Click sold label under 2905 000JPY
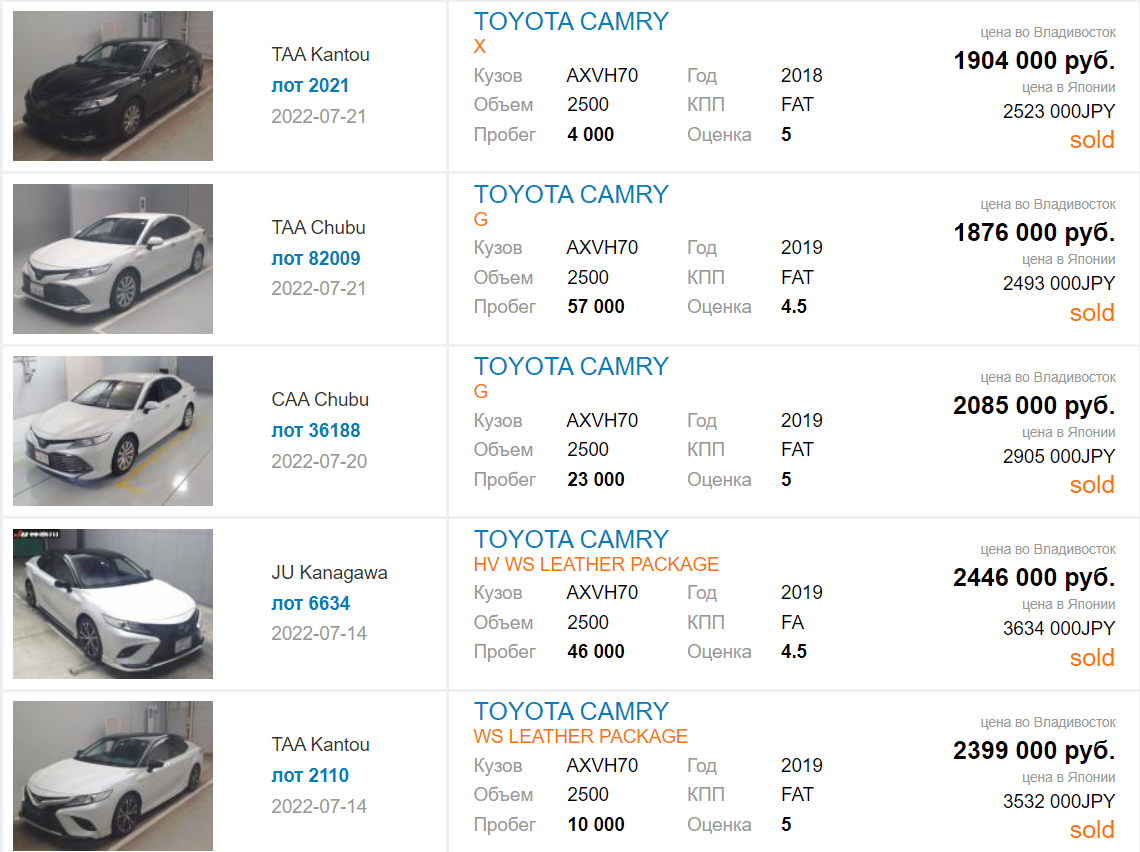This screenshot has width=1140, height=852. coord(1092,486)
